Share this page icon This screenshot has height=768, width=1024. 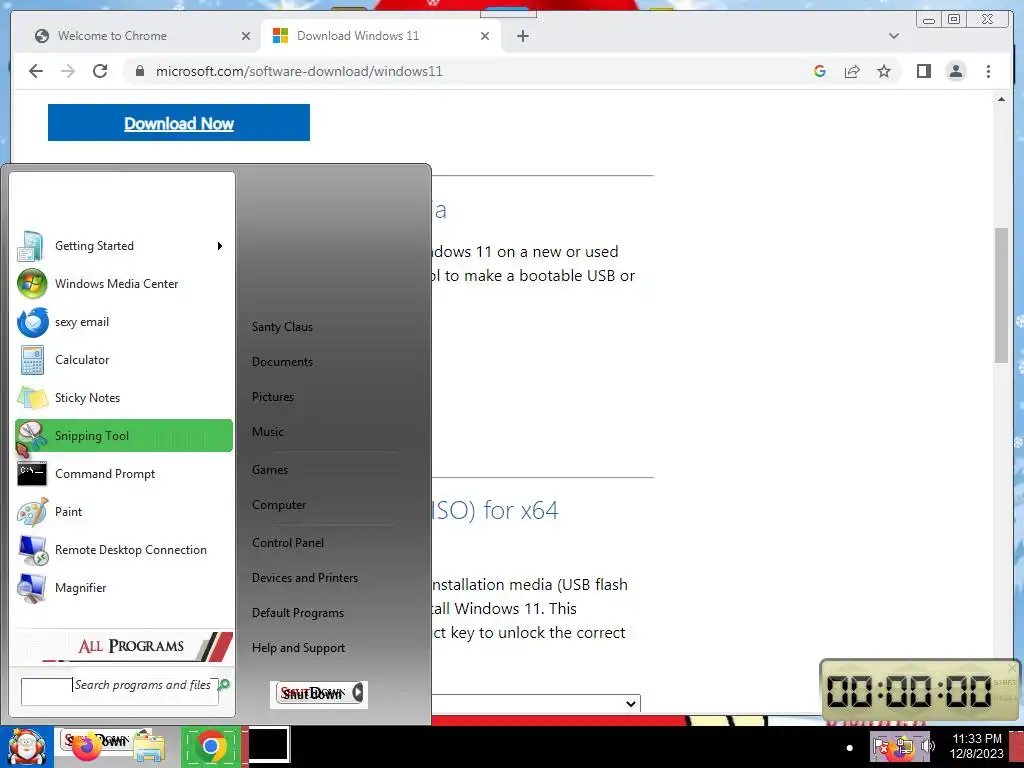click(852, 71)
